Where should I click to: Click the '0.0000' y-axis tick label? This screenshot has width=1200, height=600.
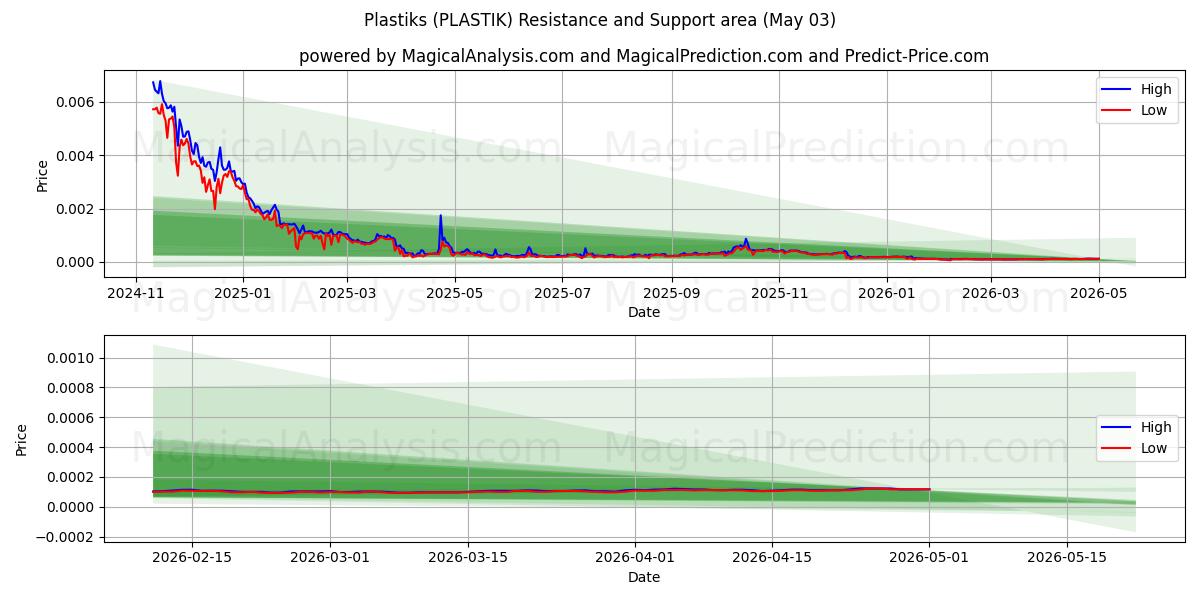pos(72,507)
